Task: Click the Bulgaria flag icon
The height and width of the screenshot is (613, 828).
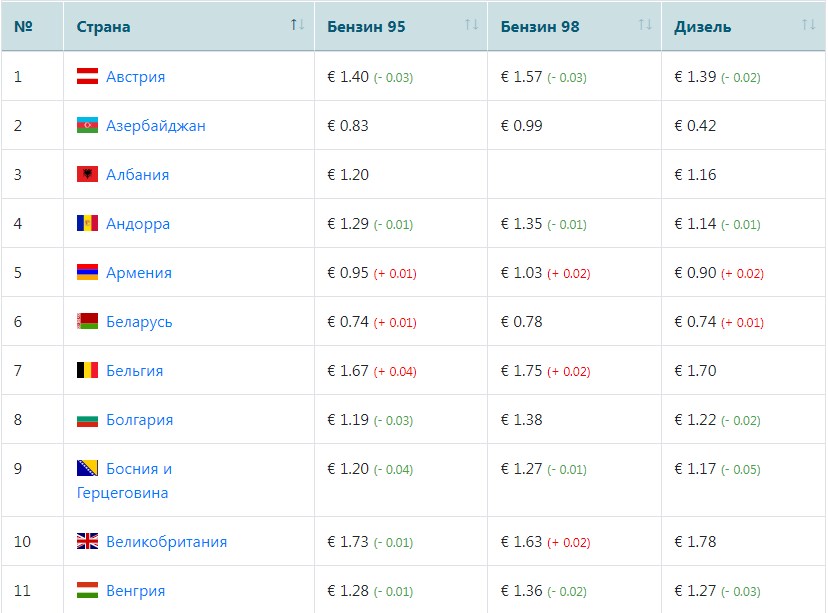Action: [87, 419]
